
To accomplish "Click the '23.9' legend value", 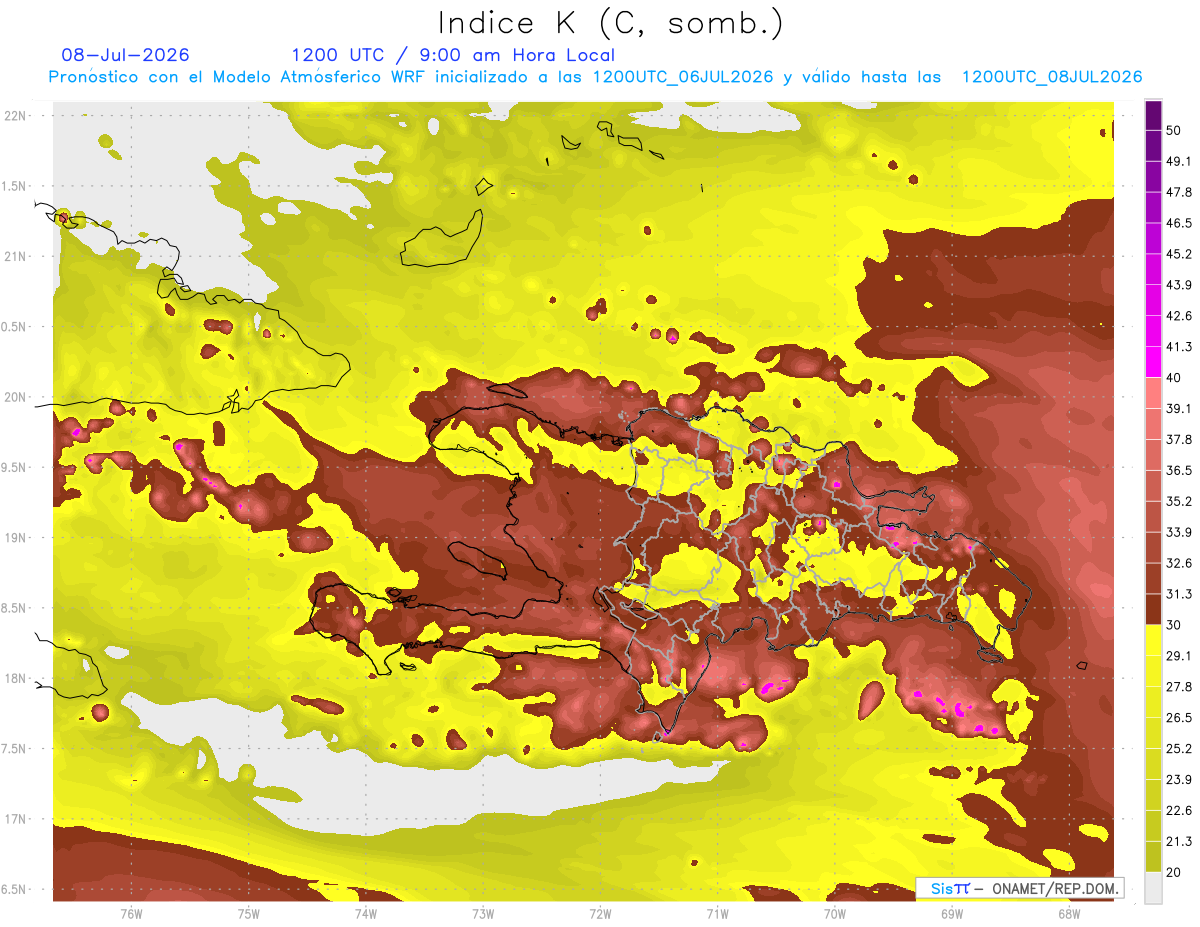I will pyautogui.click(x=1179, y=780).
